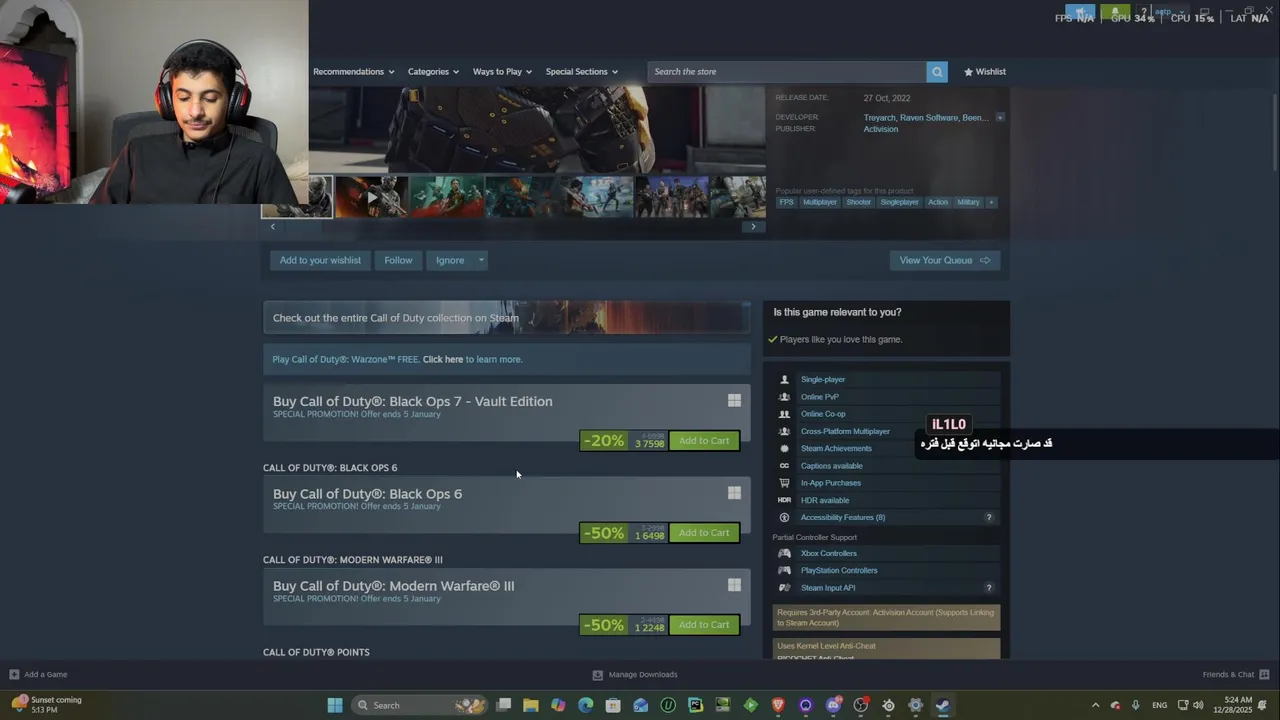Click the Windows Start button
Viewport: 1280px width, 720px height.
tap(335, 705)
